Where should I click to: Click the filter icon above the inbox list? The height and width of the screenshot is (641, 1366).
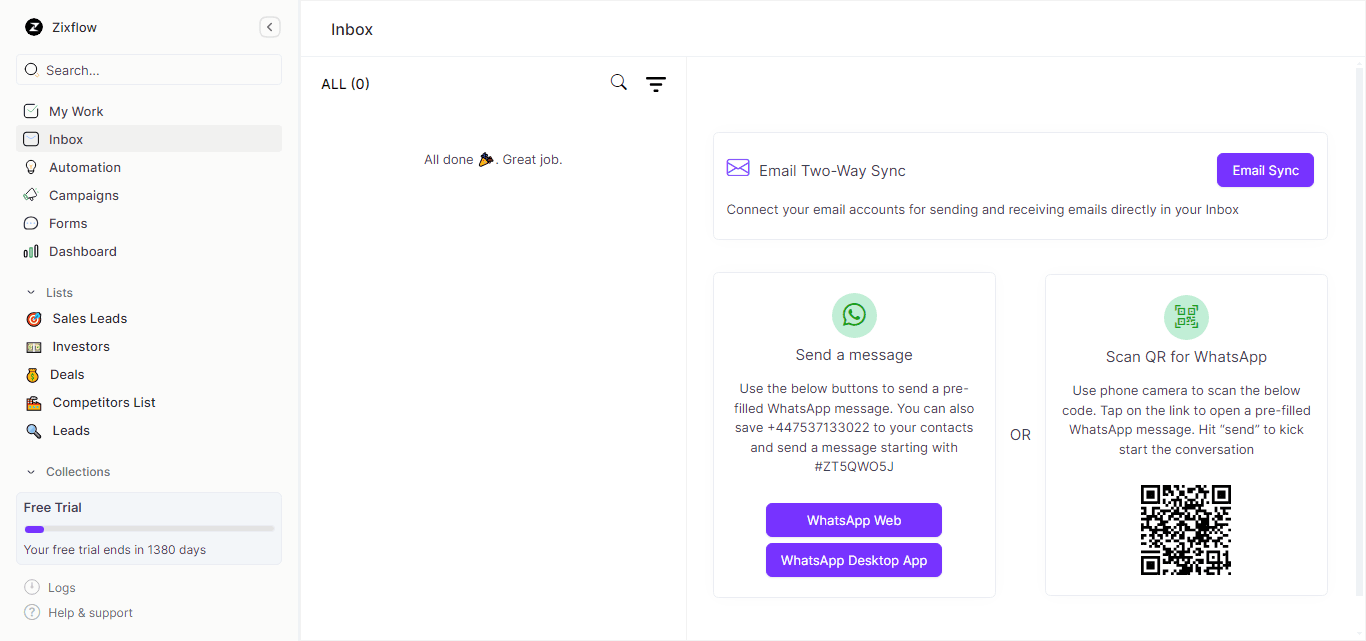[x=656, y=83]
